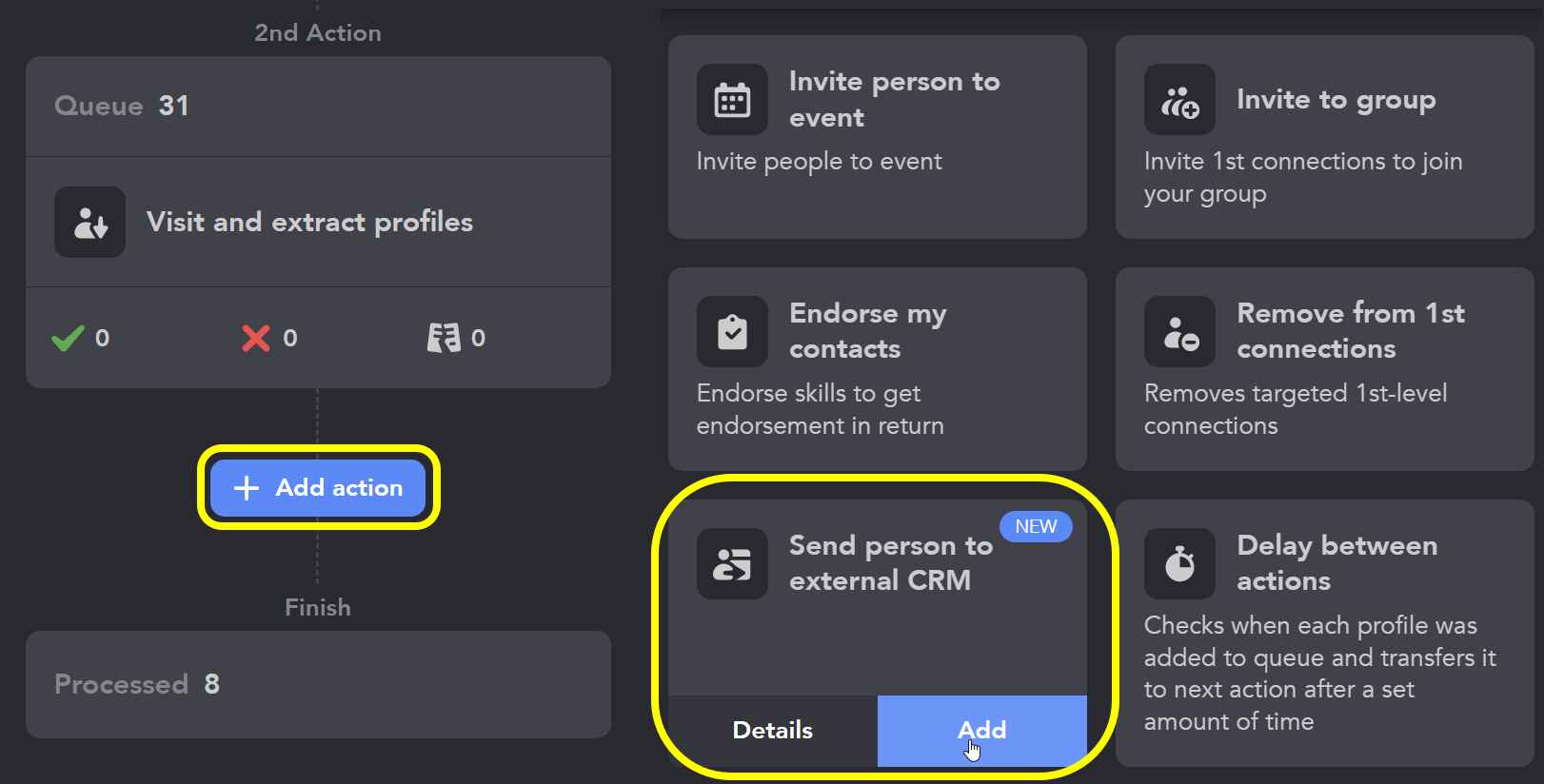Click the Finish label below the workflow

click(318, 606)
